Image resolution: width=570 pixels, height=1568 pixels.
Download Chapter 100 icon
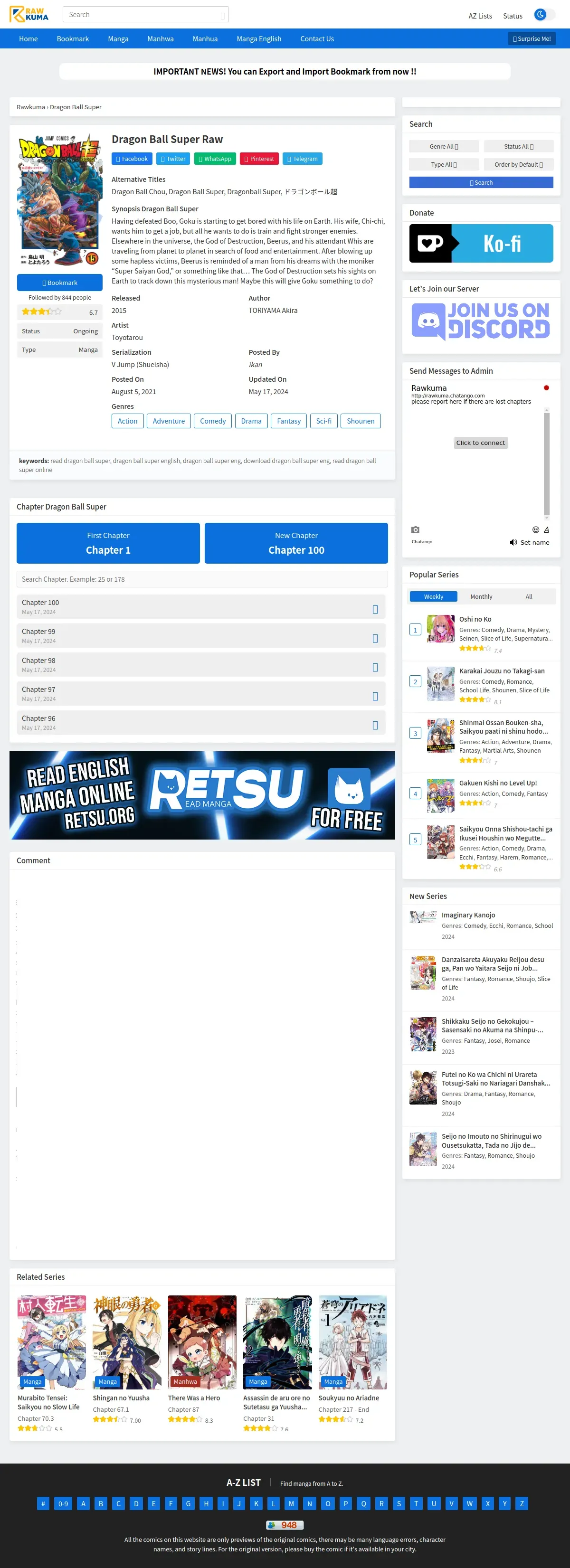tap(375, 609)
